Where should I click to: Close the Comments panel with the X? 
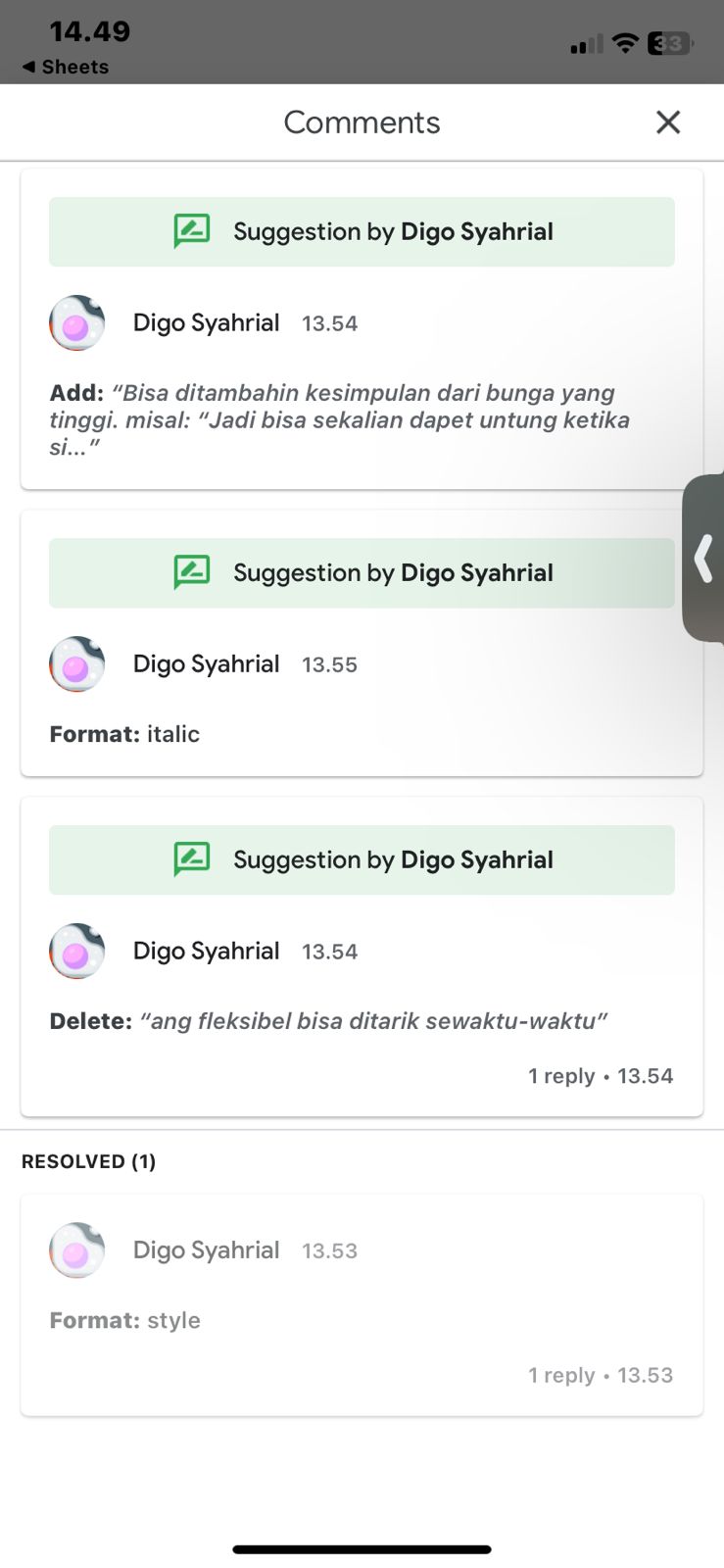668,122
